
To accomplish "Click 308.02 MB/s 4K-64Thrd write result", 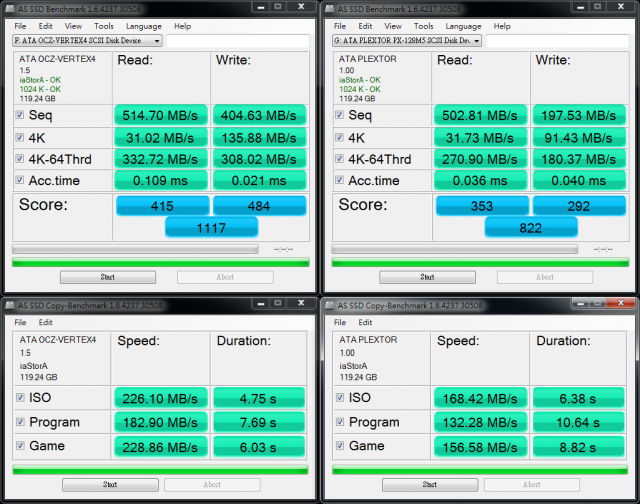I will tap(259, 159).
